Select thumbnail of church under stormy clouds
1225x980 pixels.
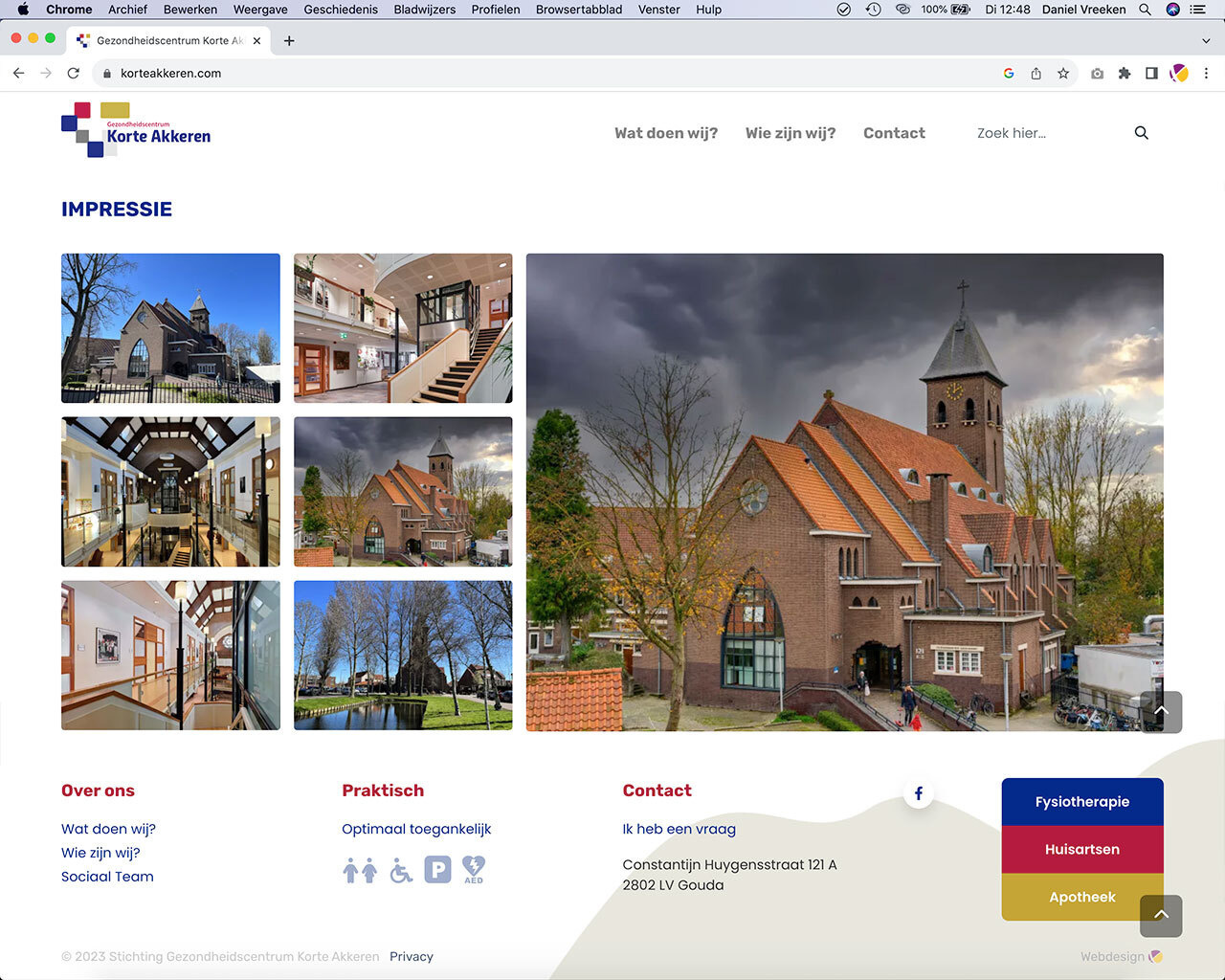pos(403,492)
